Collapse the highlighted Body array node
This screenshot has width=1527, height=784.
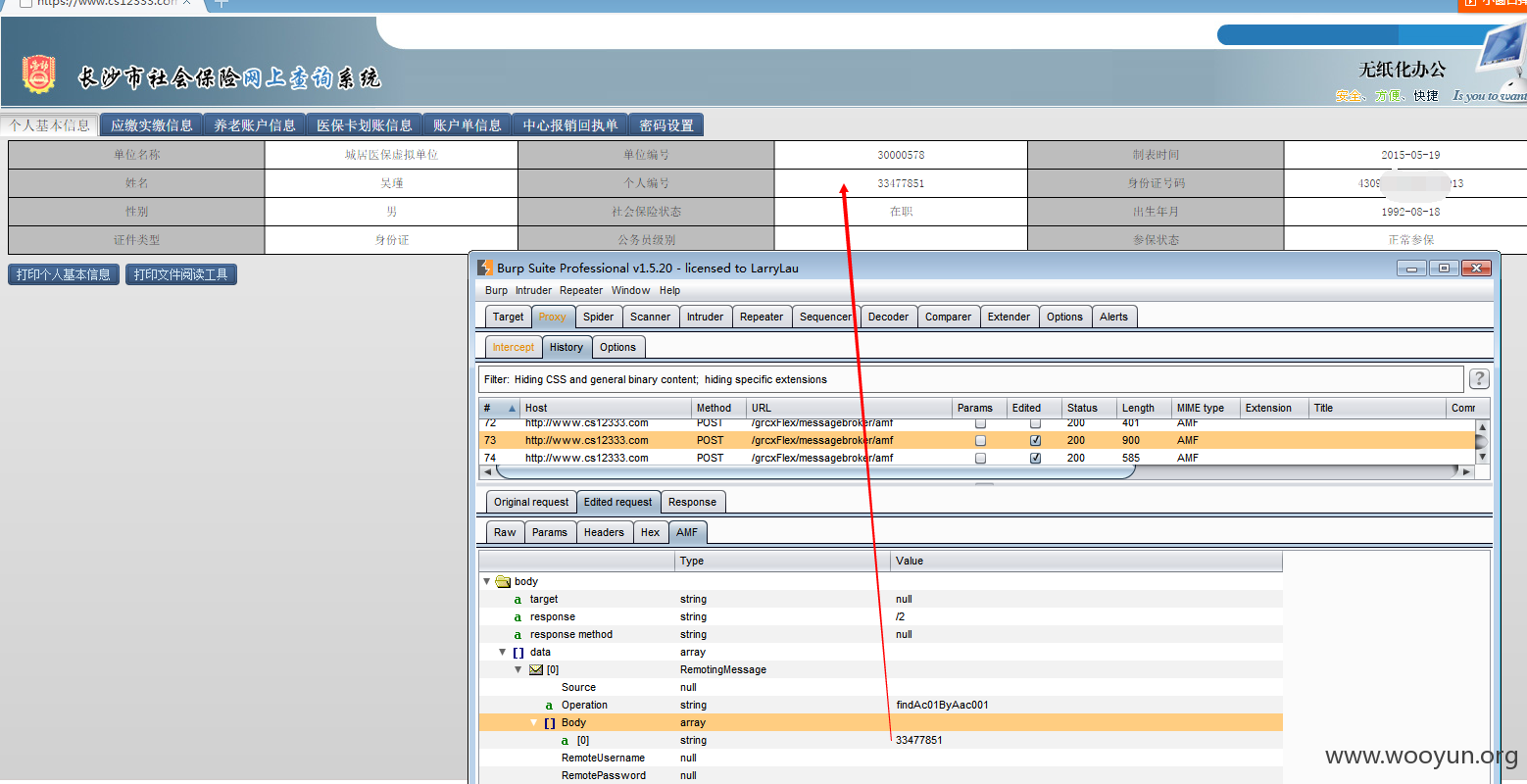pyautogui.click(x=534, y=722)
